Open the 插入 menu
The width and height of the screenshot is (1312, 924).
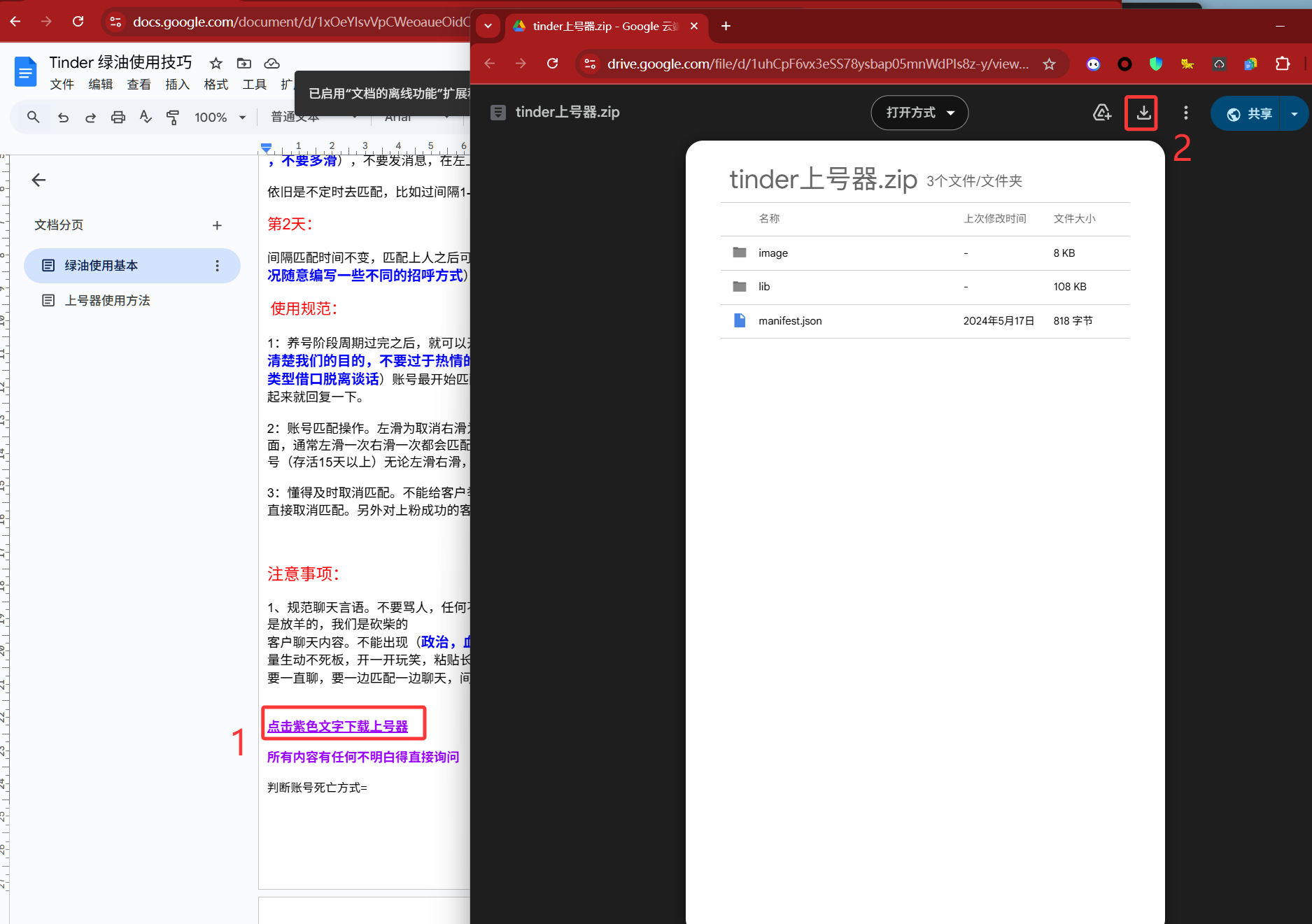point(177,85)
